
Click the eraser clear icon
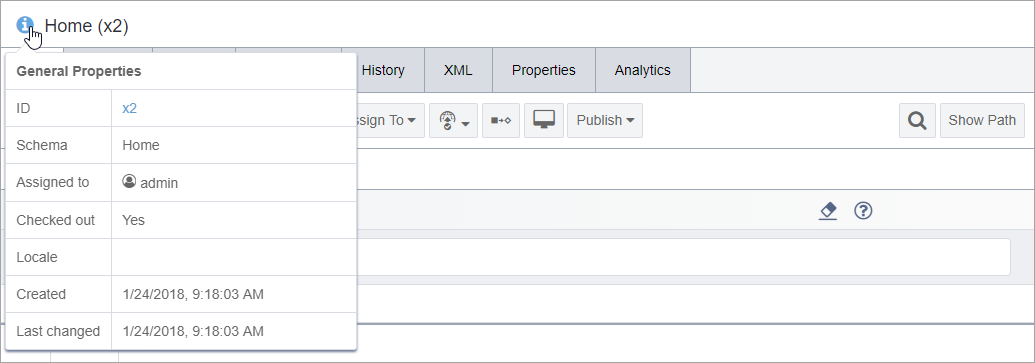tap(828, 211)
